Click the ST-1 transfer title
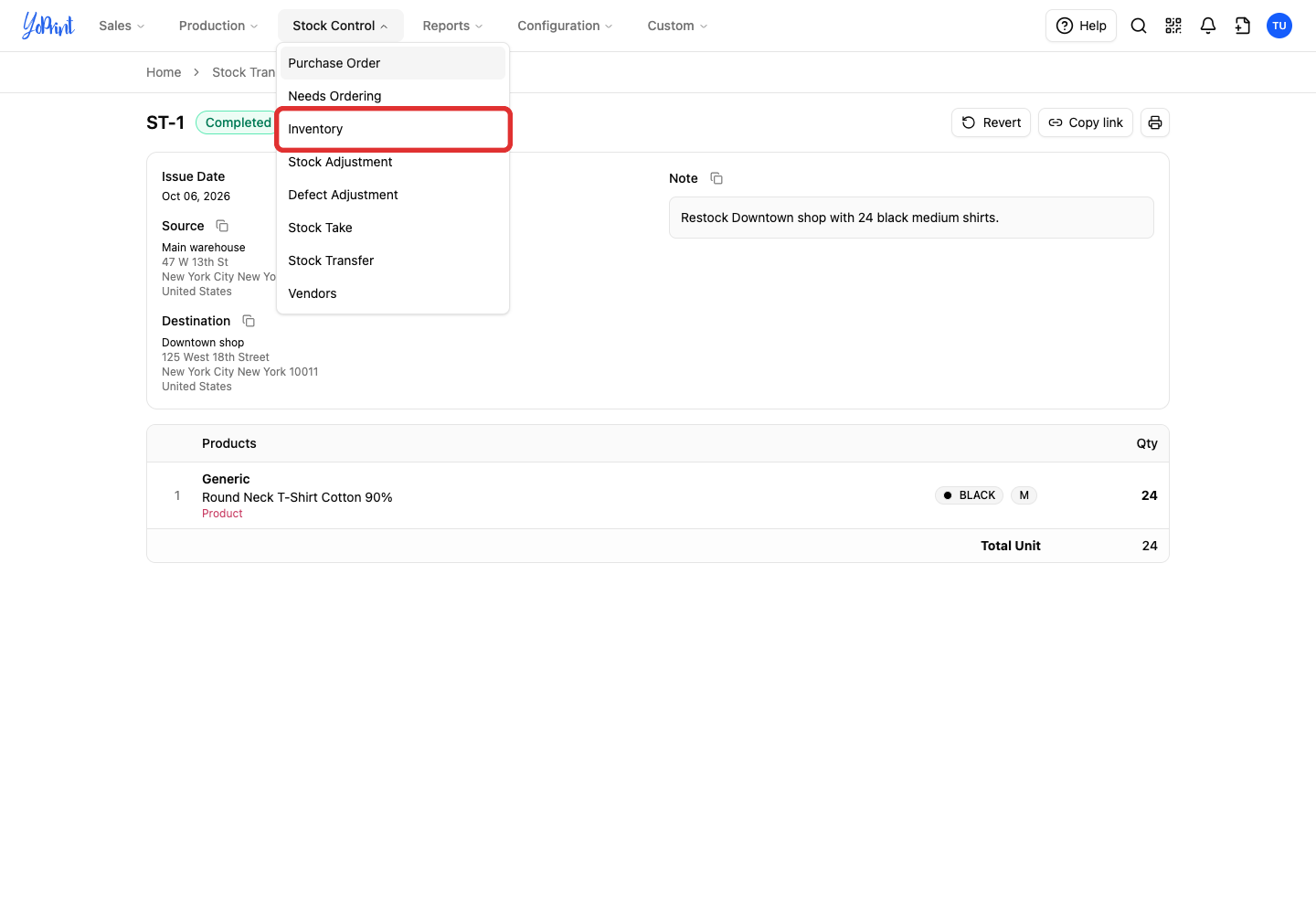The height and width of the screenshot is (914, 1316). tap(165, 122)
